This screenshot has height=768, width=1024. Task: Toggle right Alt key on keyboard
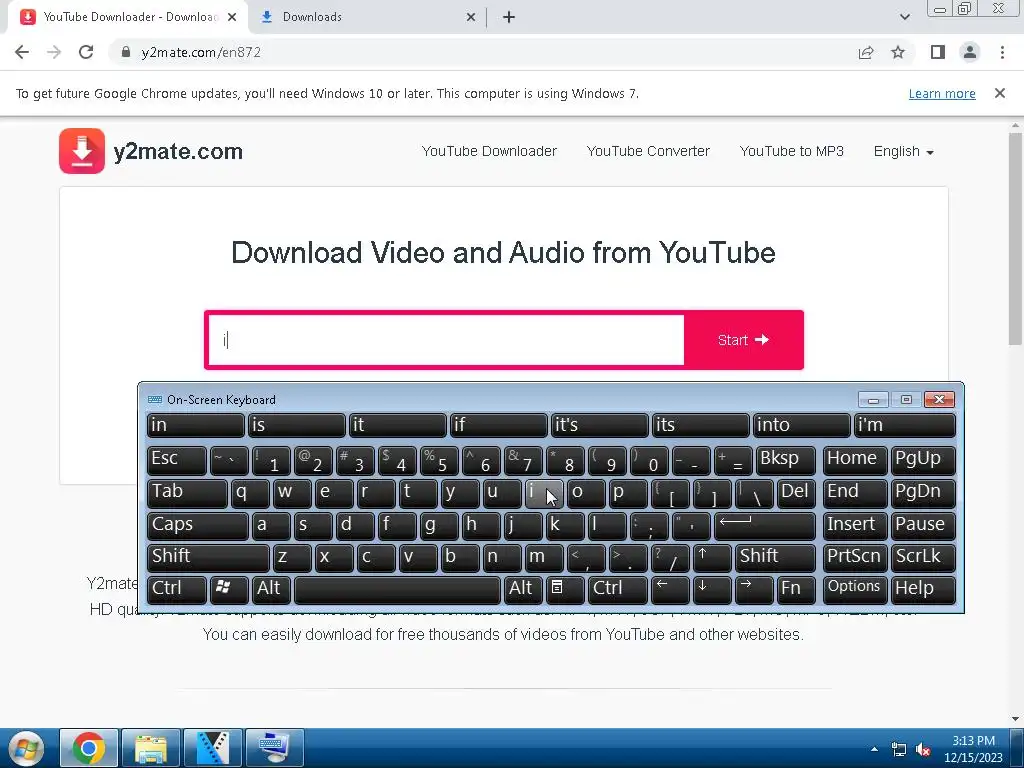click(523, 589)
